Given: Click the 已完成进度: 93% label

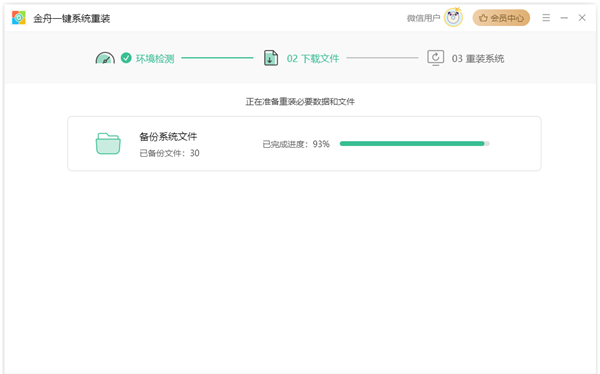Looking at the screenshot, I should coord(296,144).
